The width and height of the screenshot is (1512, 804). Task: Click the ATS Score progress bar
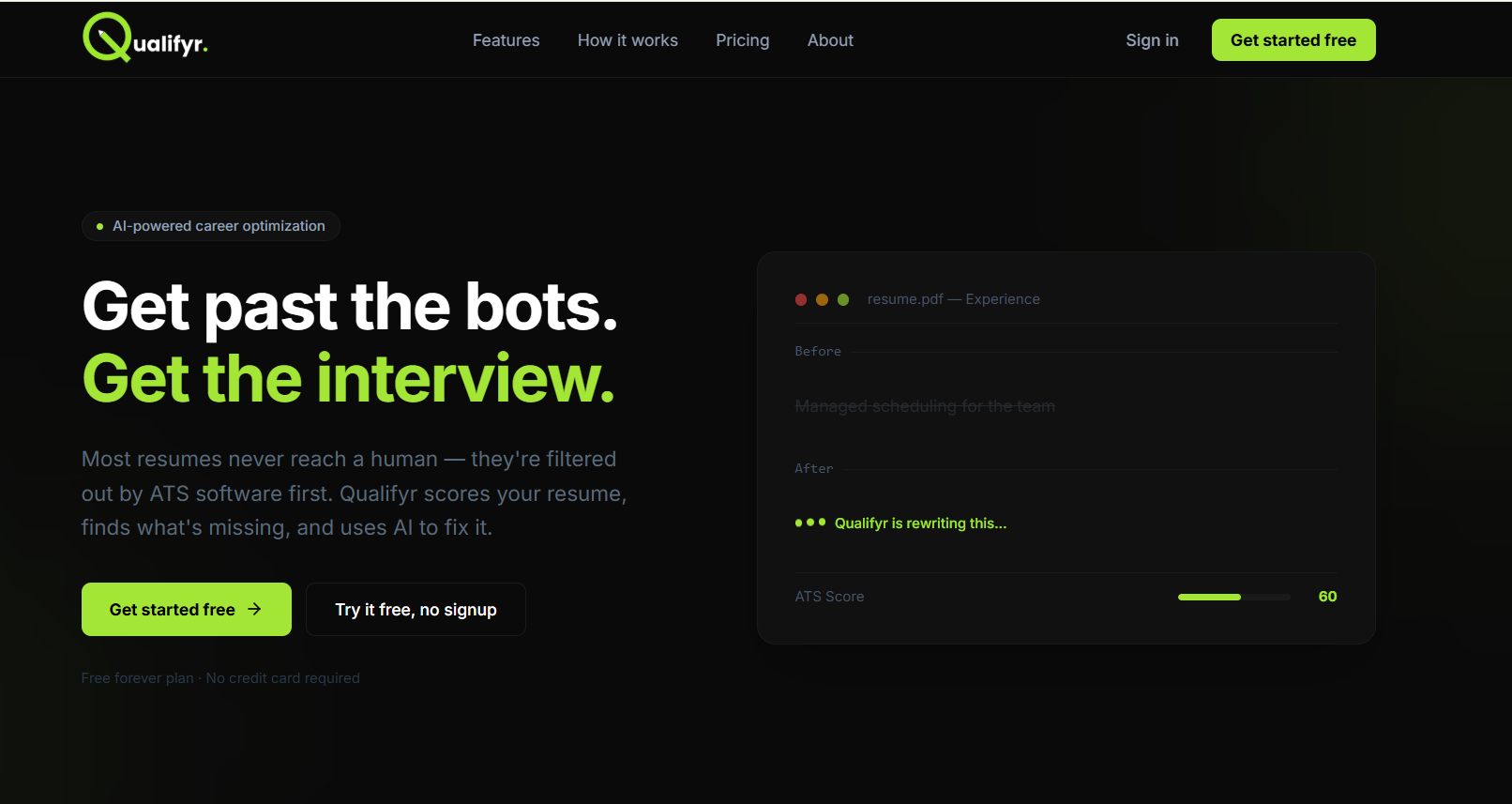point(1234,597)
